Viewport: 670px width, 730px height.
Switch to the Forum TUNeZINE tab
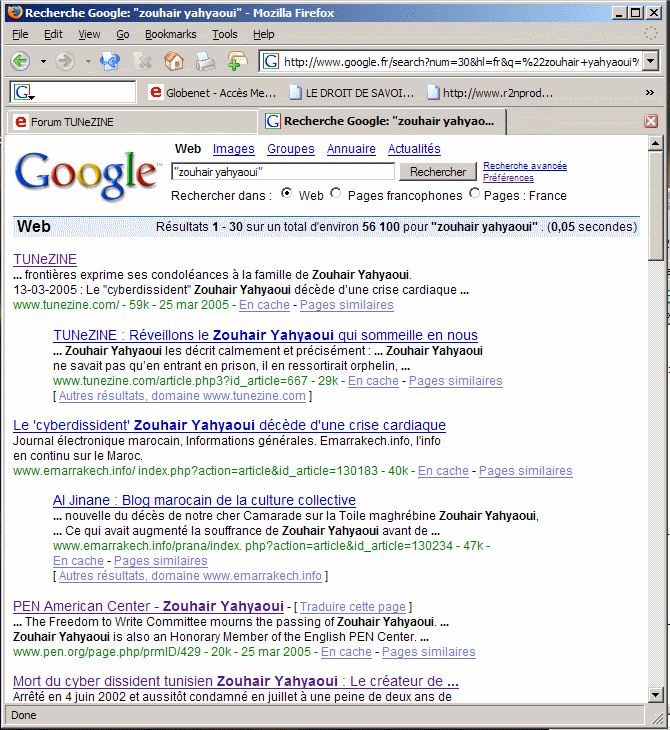[132, 122]
